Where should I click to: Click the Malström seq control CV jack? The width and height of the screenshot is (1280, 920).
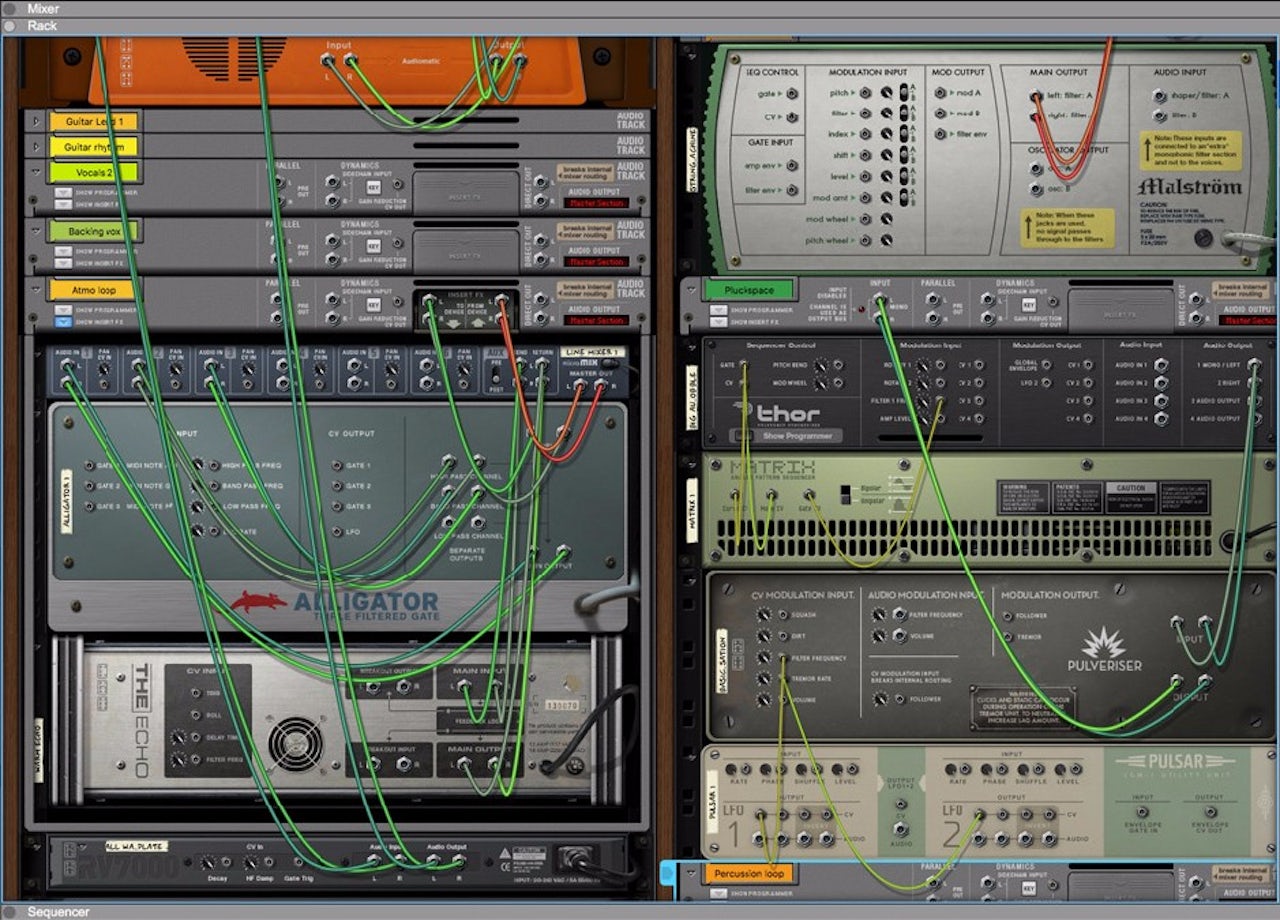792,118
